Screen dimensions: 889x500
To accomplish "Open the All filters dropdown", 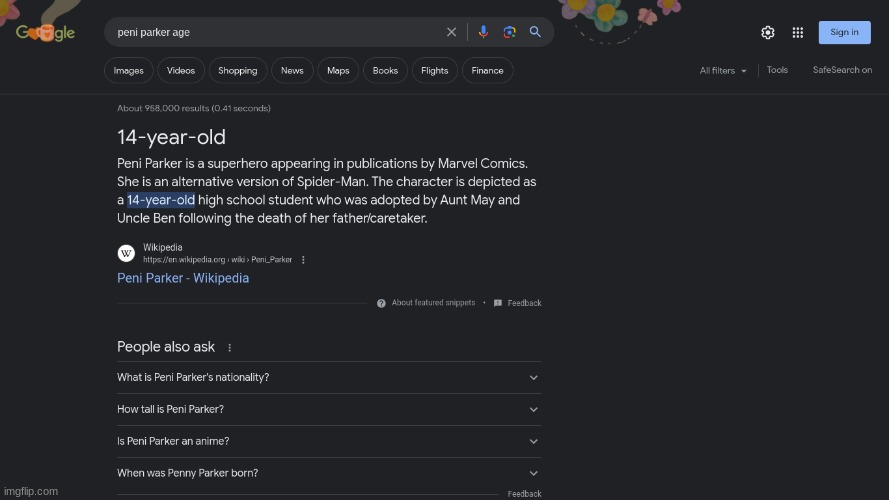I will (x=723, y=70).
